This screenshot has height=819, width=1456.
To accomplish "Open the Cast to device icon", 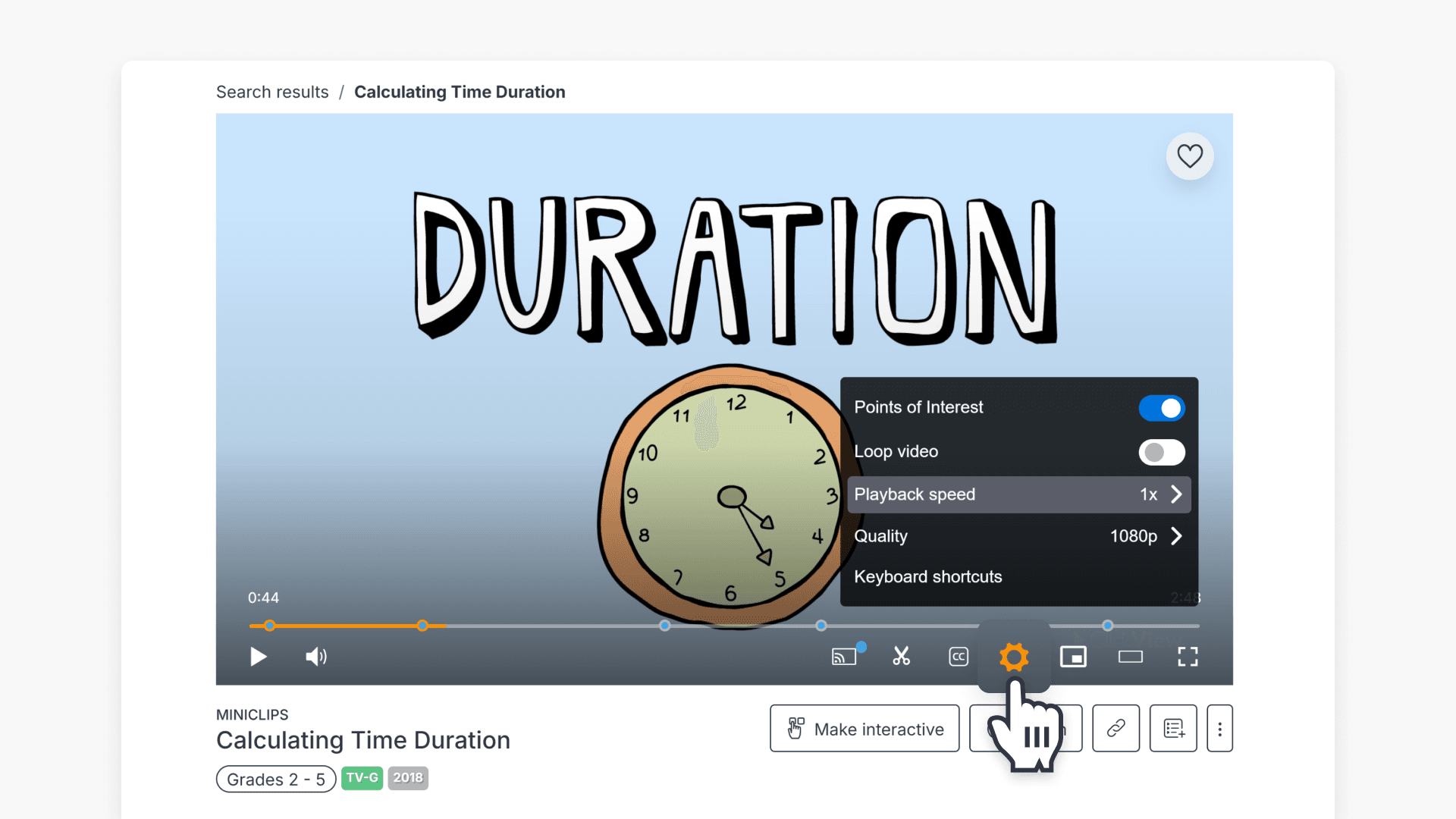I will (x=845, y=657).
